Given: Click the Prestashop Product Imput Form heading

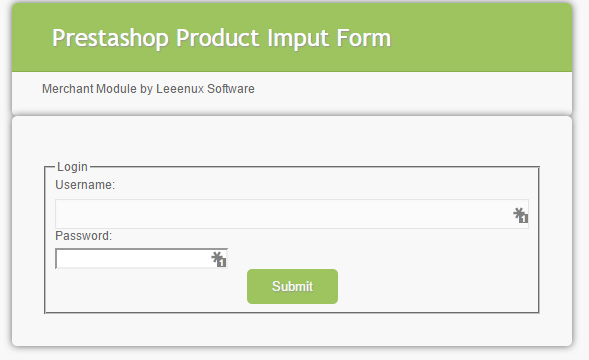Looking at the screenshot, I should click(221, 38).
